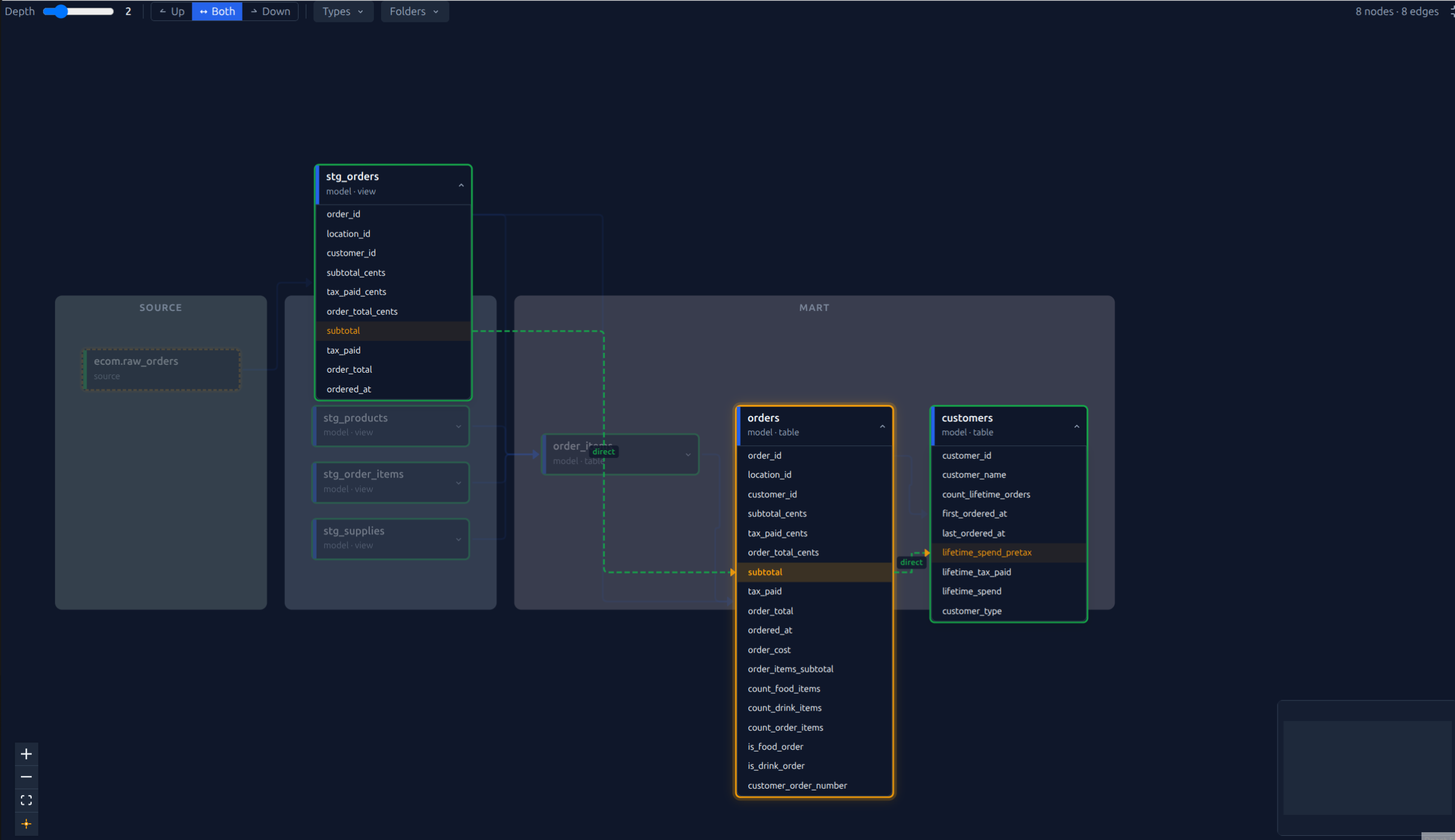Fit the lineage graph to screen
Screen dimensions: 1455x840
click(x=26, y=800)
